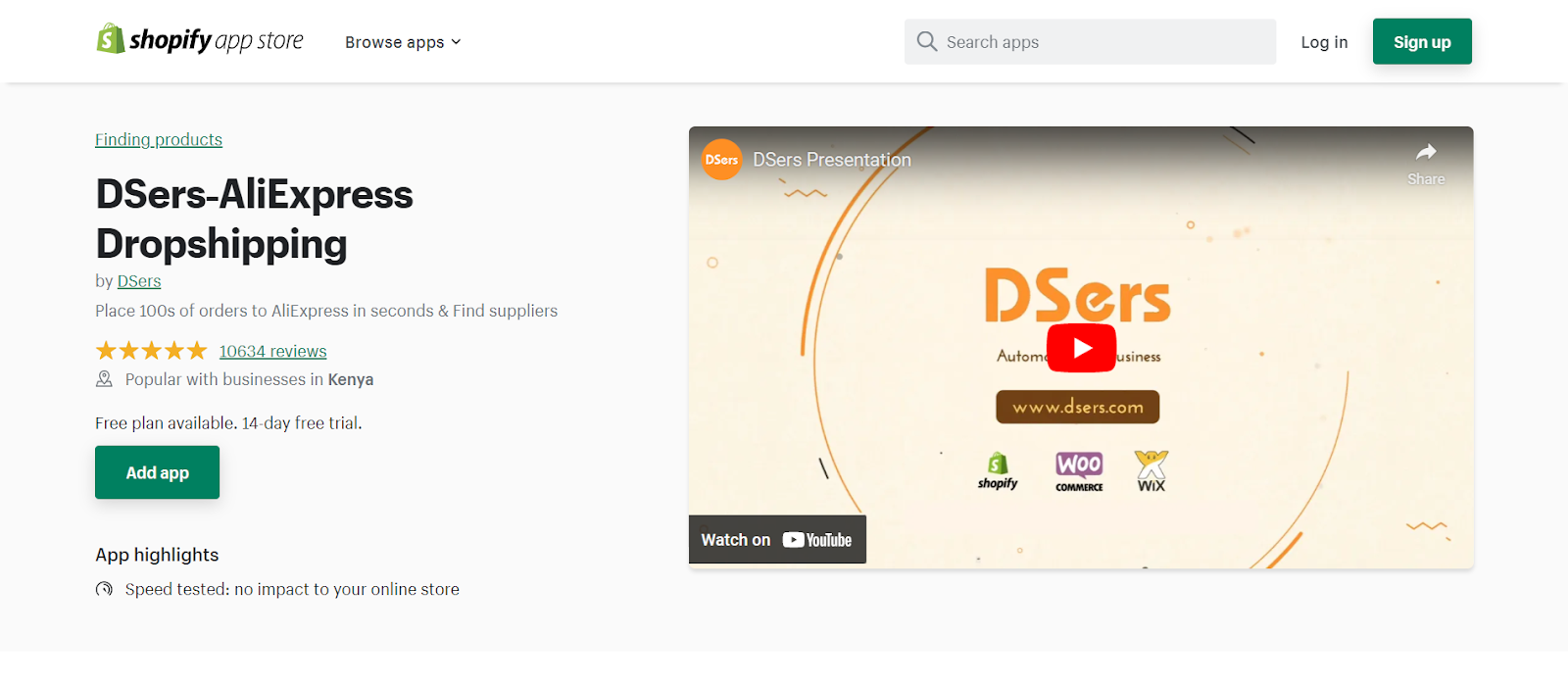Open the DSers developer link

(x=139, y=281)
